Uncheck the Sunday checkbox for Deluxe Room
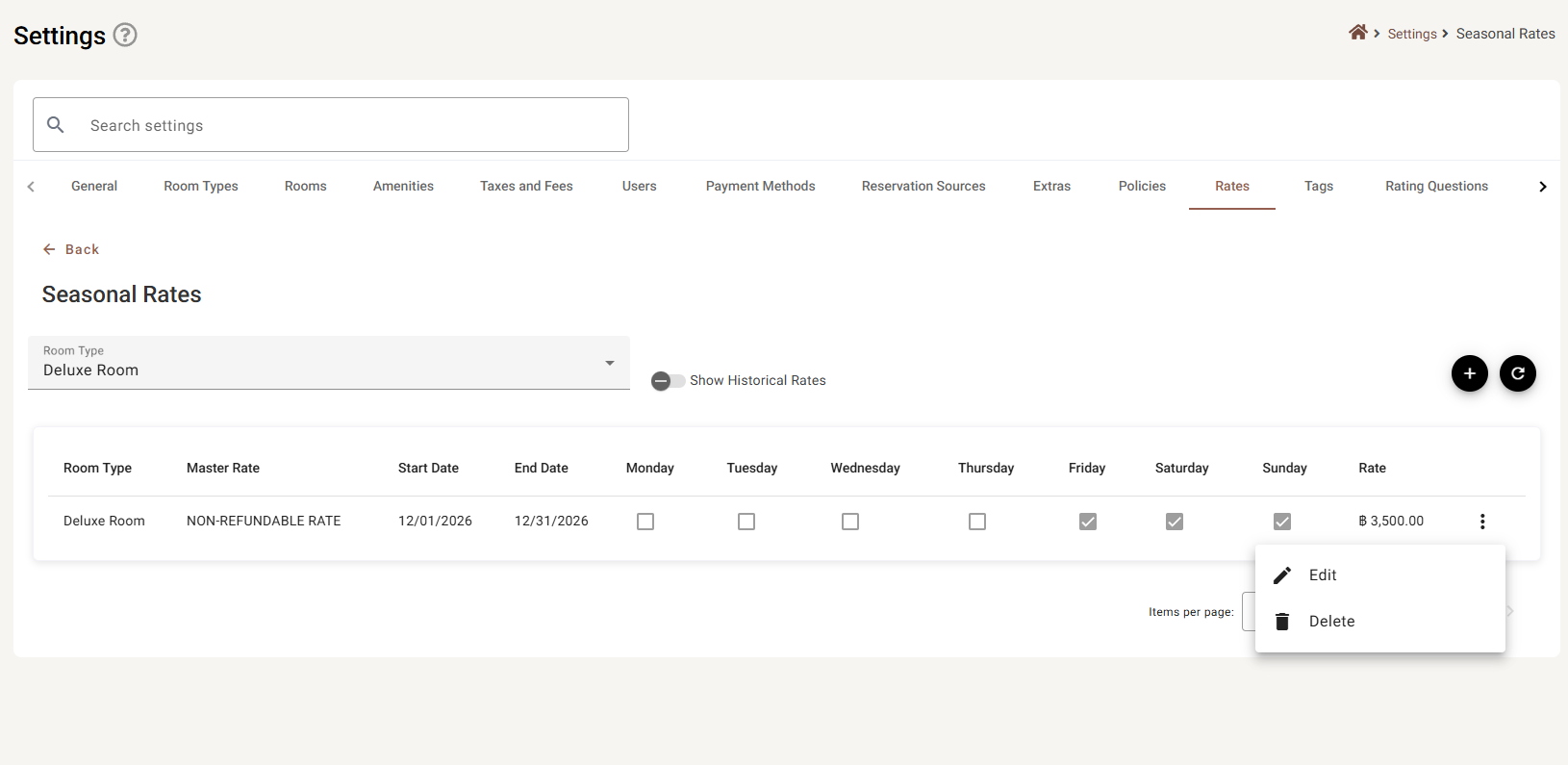The width and height of the screenshot is (1568, 765). [x=1282, y=522]
